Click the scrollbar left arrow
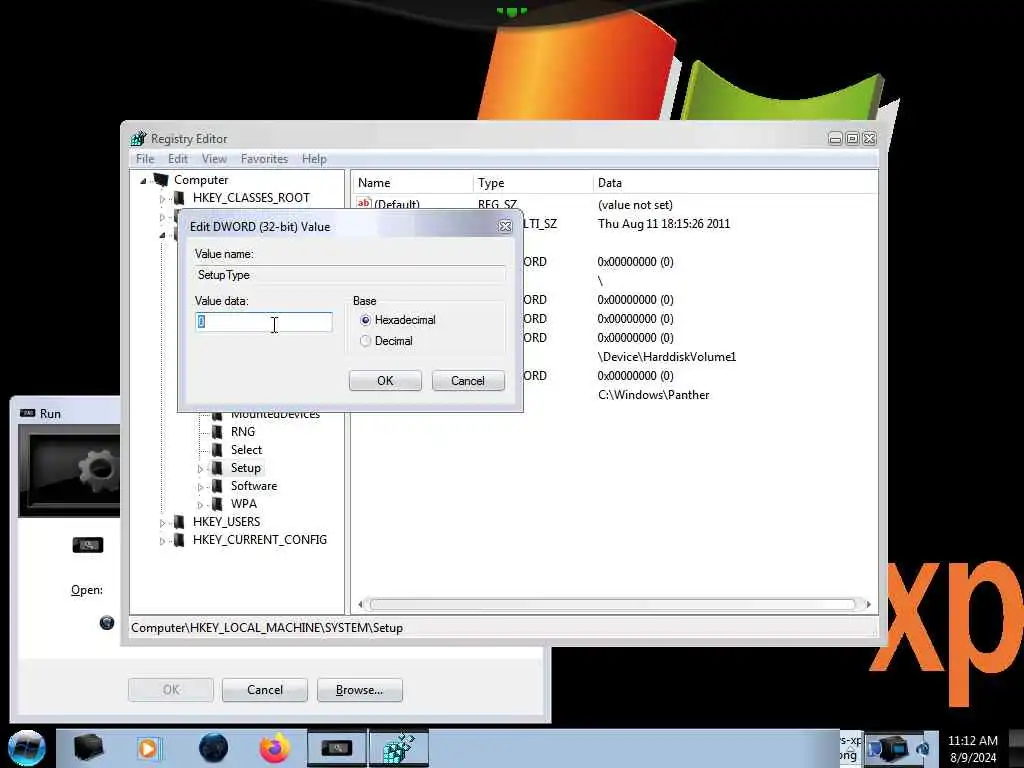 tap(360, 605)
